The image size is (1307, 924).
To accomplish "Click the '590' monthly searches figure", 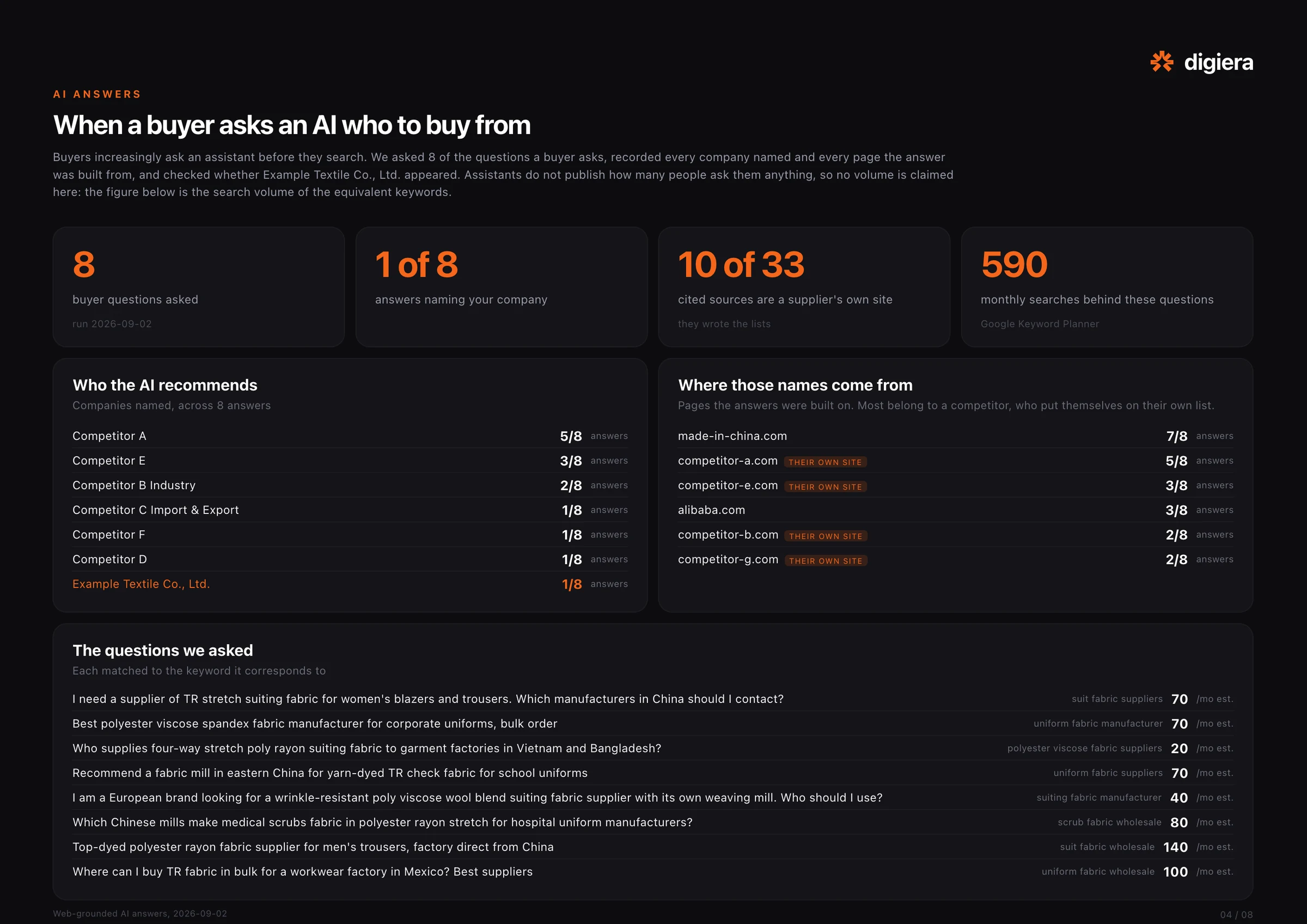I will coord(1013,265).
